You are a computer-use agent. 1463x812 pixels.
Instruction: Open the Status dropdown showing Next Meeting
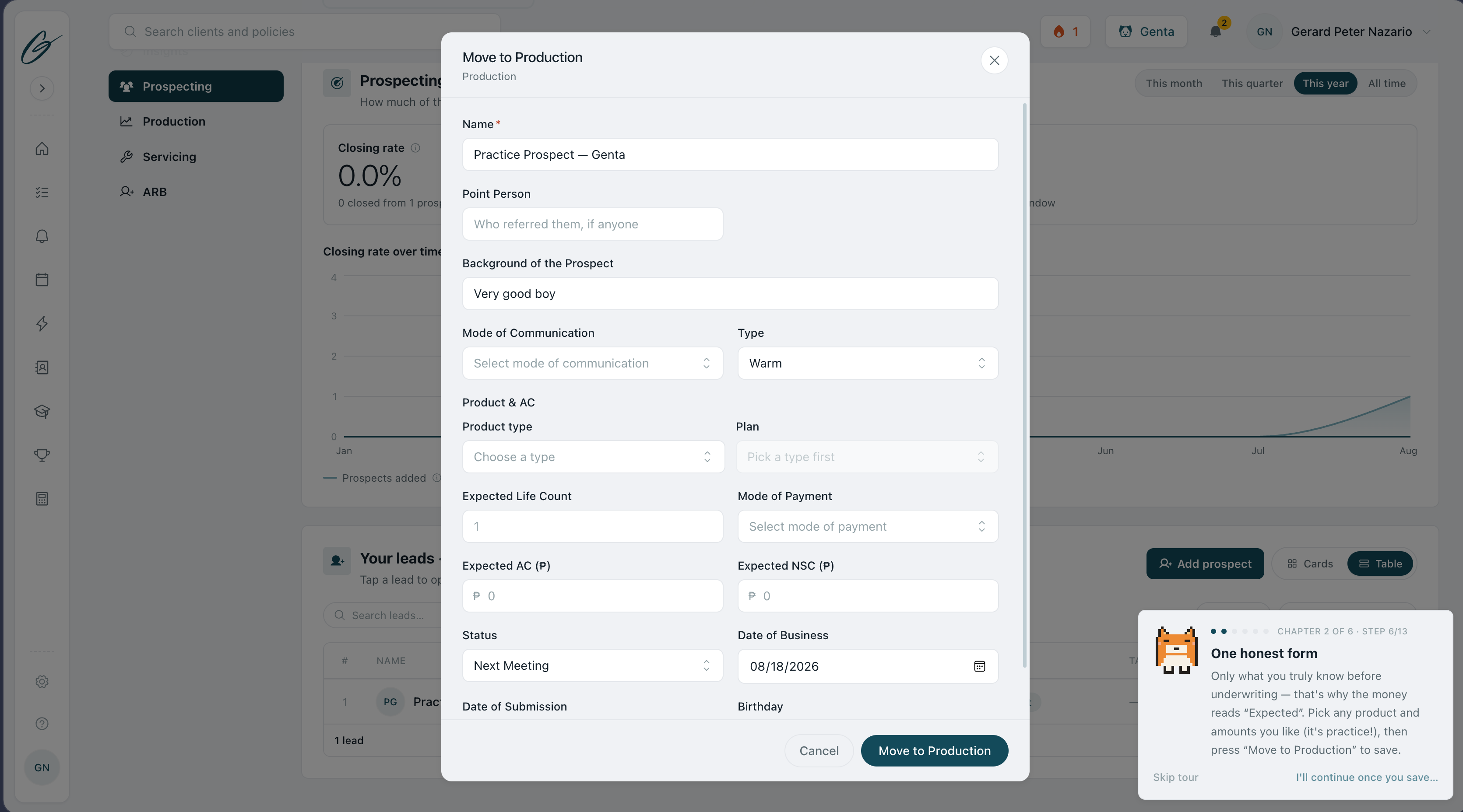pyautogui.click(x=592, y=665)
